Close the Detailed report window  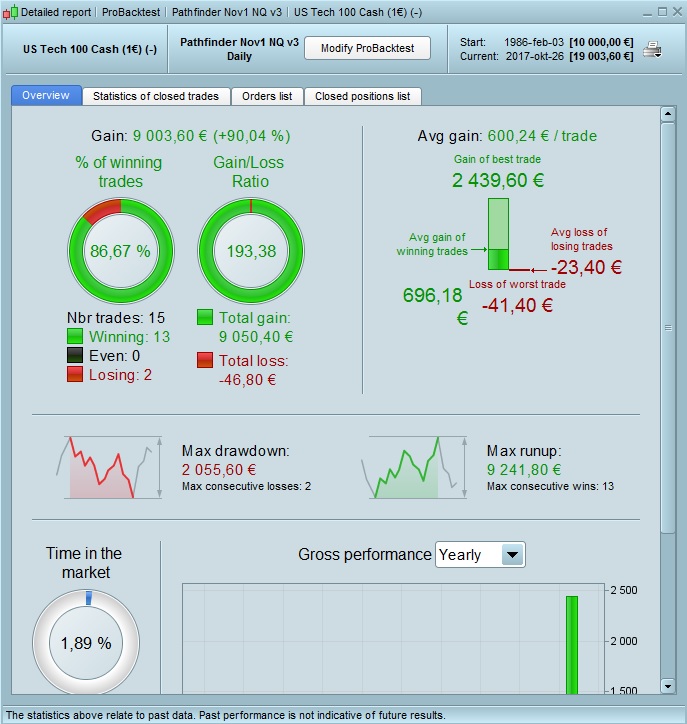tap(677, 12)
